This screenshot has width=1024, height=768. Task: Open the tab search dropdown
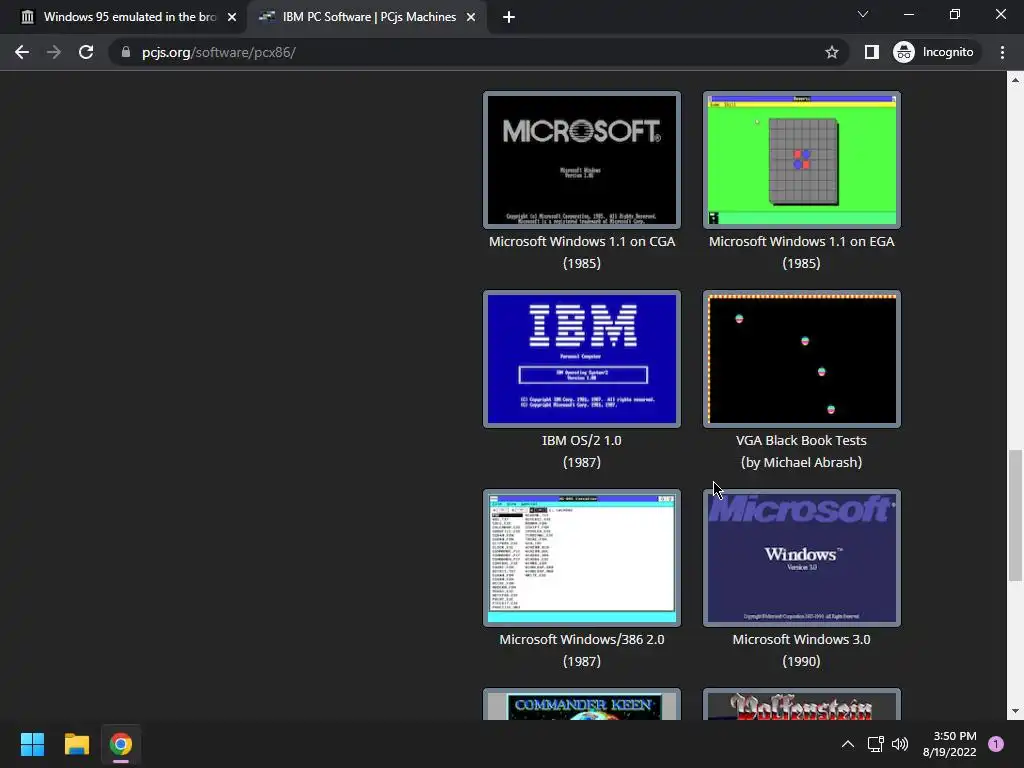click(x=863, y=14)
